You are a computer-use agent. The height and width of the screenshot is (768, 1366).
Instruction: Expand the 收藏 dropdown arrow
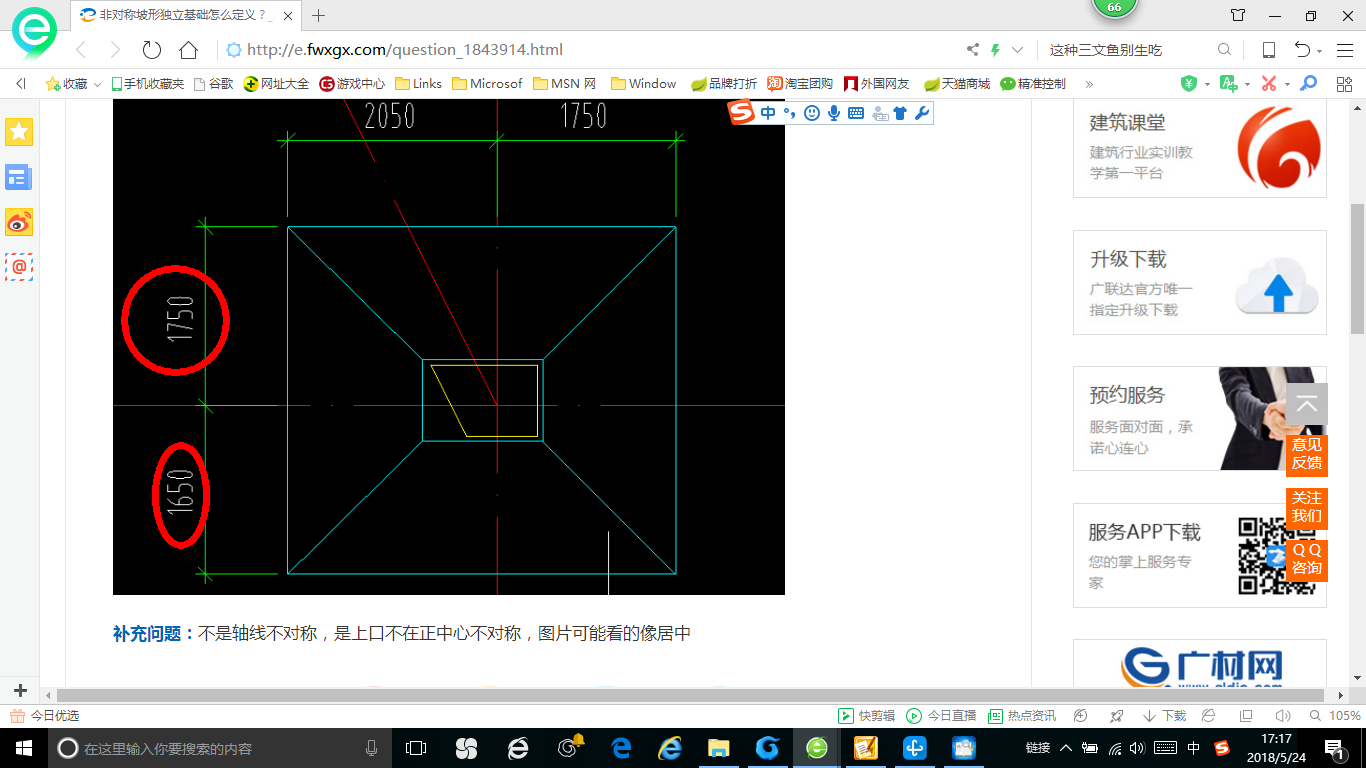tap(98, 85)
